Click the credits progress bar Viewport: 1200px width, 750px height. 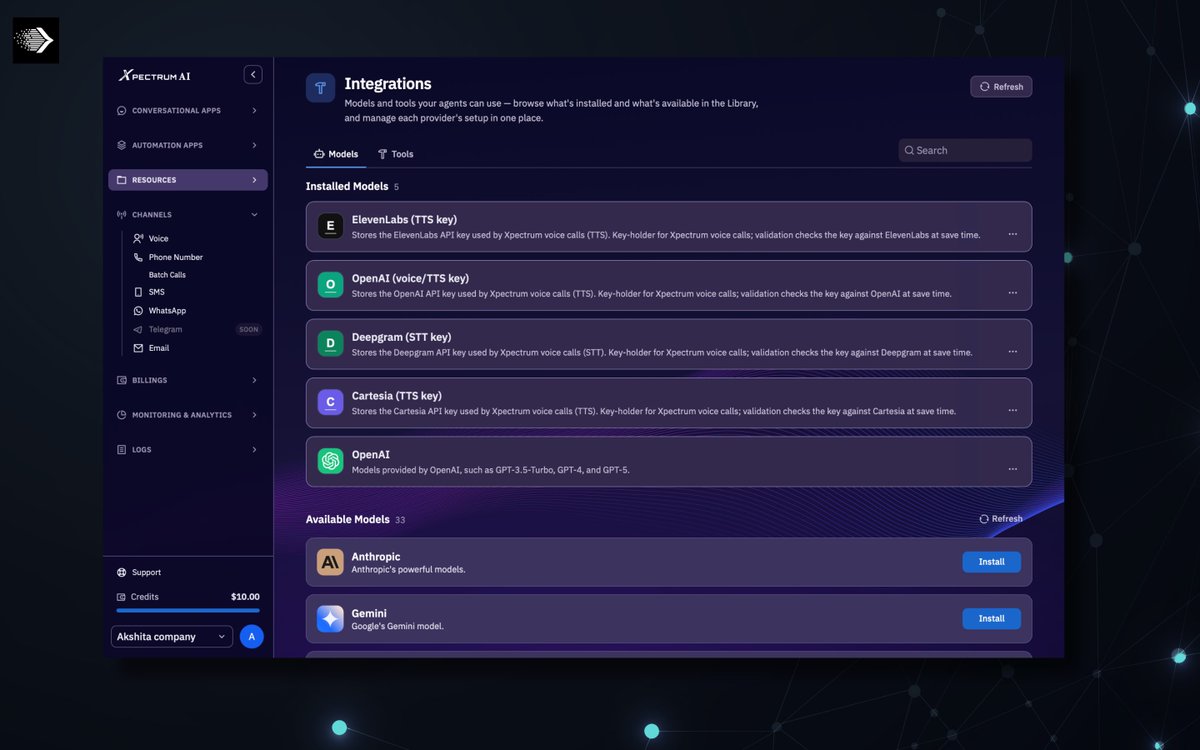[x=188, y=610]
